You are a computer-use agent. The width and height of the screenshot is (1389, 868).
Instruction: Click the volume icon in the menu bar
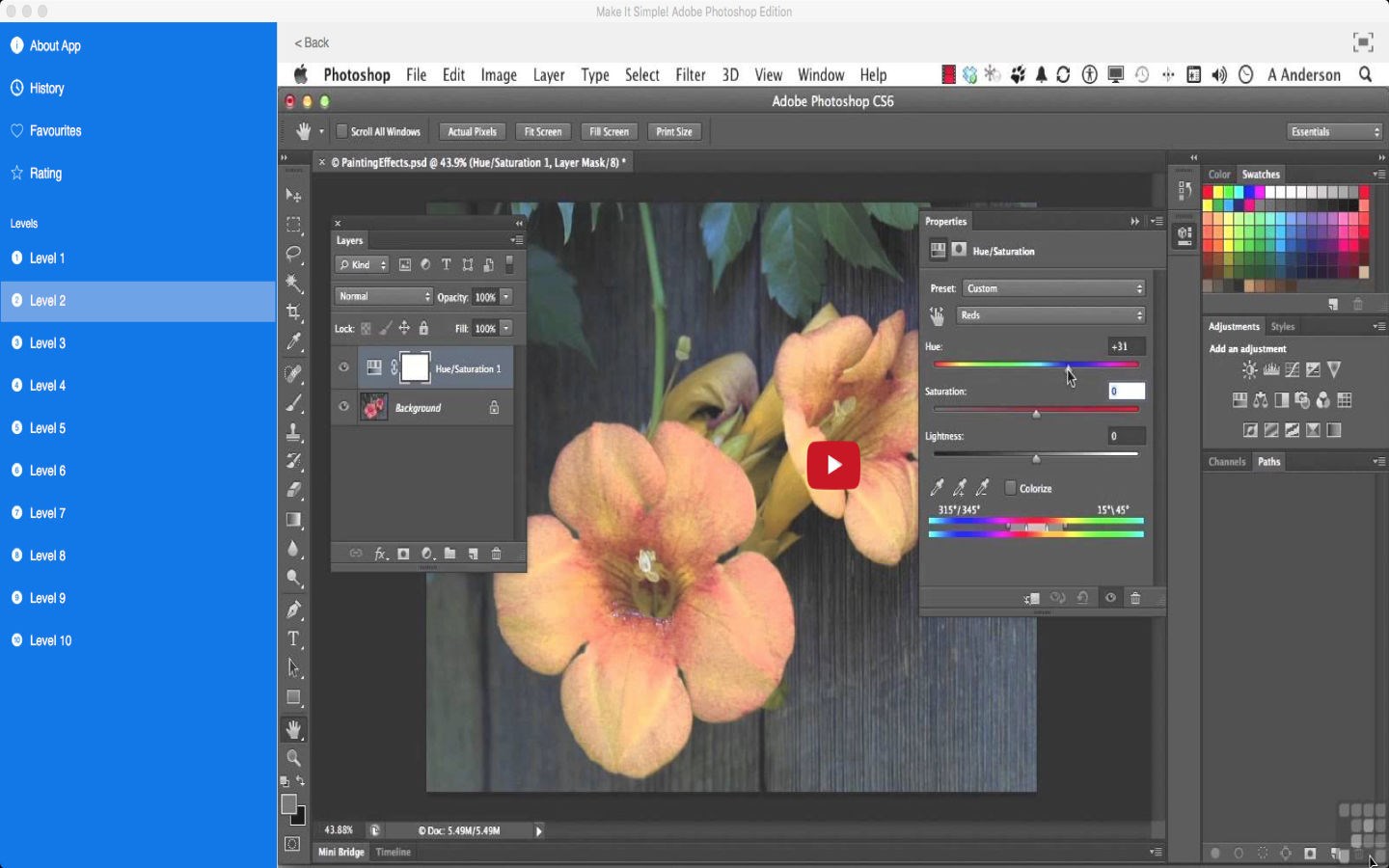click(1219, 74)
